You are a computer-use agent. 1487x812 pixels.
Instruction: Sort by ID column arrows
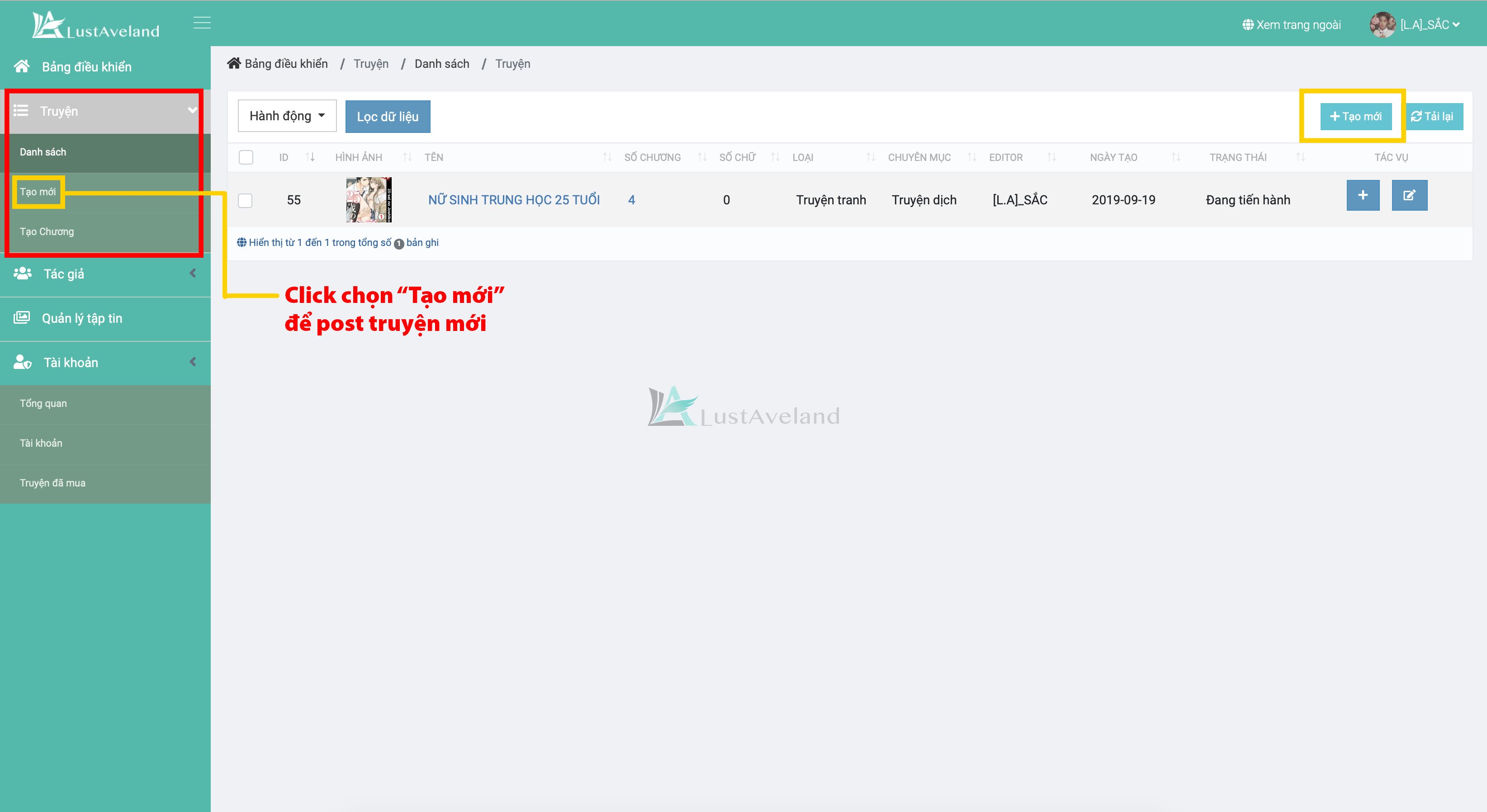(x=310, y=157)
